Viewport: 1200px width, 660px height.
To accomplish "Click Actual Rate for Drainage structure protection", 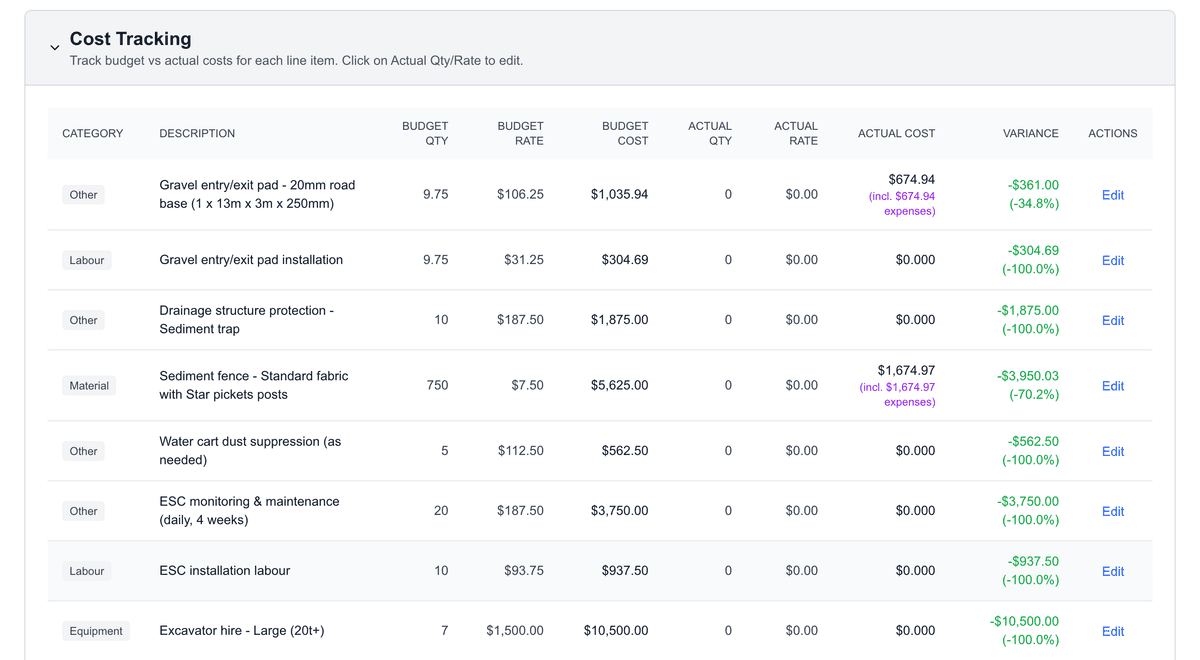I will point(801,320).
